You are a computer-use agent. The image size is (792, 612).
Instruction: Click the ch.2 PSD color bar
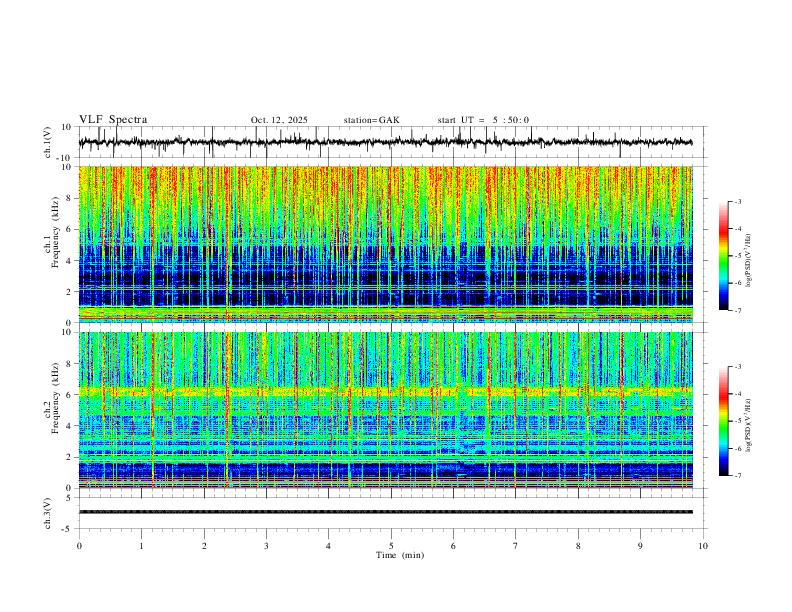(724, 421)
